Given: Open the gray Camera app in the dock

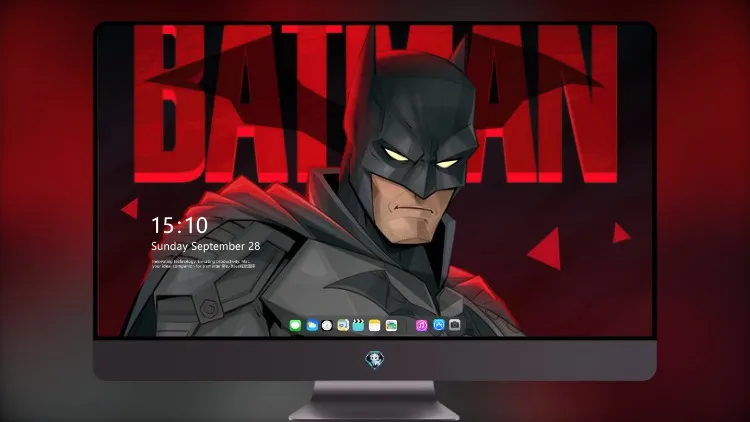Looking at the screenshot, I should 455,325.
